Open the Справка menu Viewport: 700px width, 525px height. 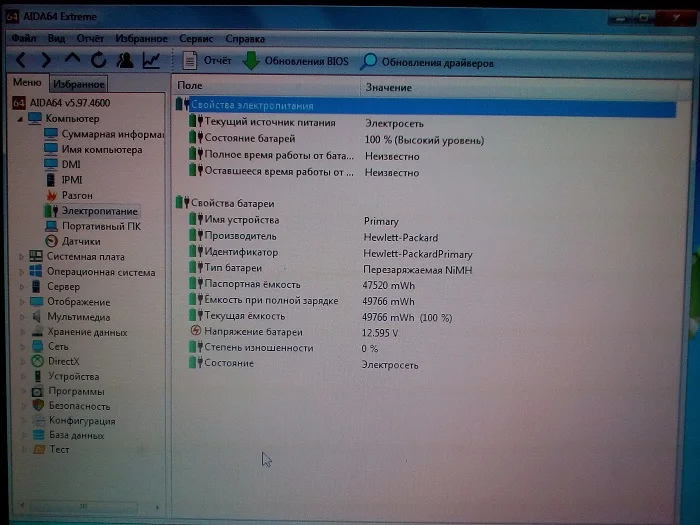tap(245, 39)
